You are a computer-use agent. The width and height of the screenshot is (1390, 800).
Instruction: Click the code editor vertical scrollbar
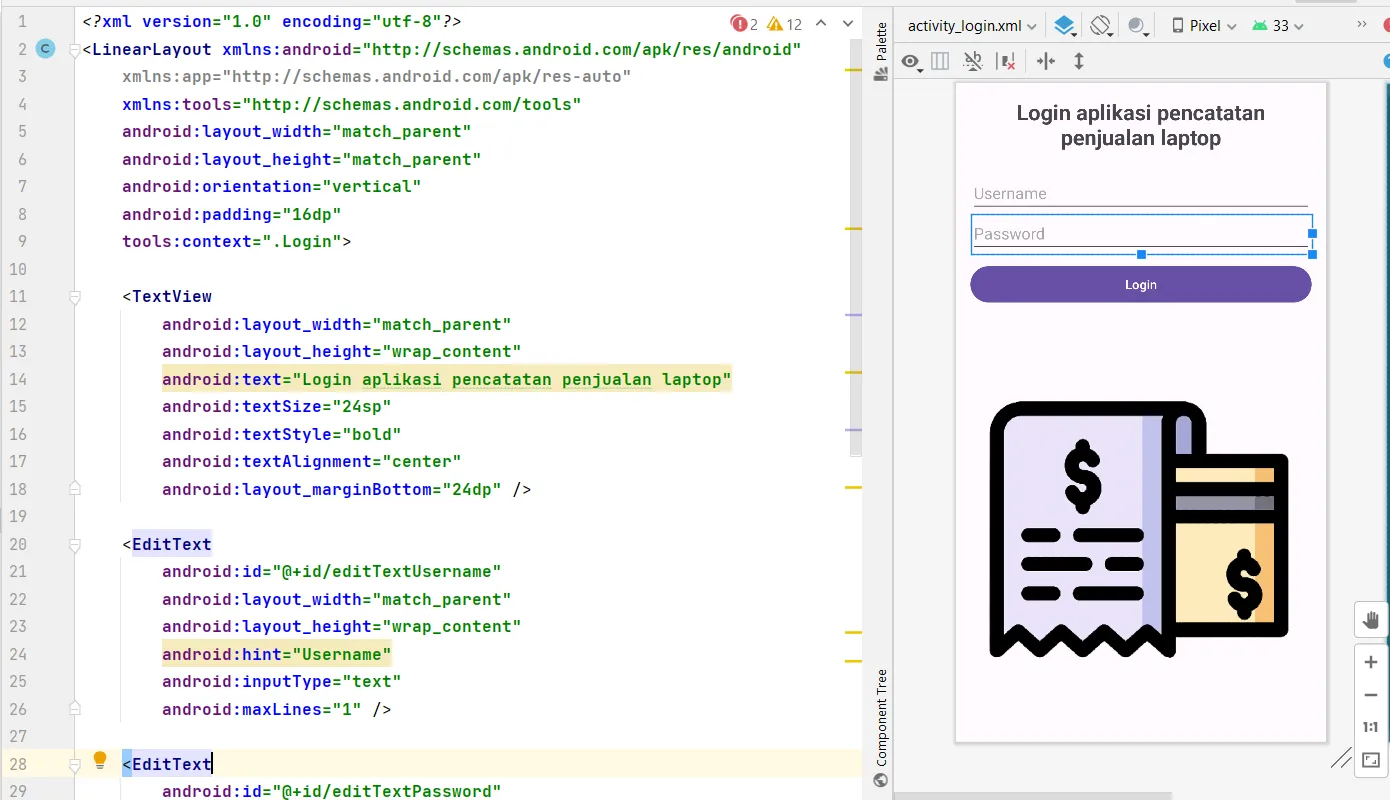click(x=855, y=250)
